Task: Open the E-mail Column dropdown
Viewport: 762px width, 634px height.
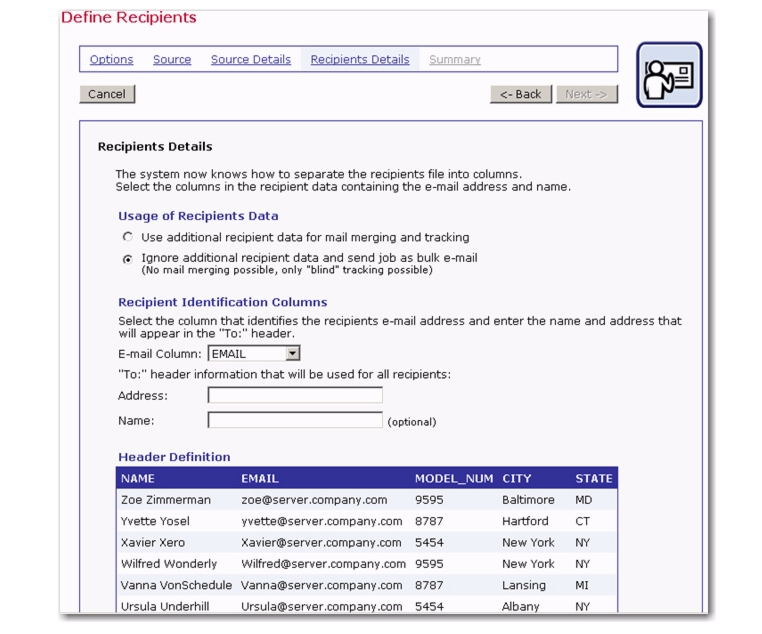Action: 254,353
